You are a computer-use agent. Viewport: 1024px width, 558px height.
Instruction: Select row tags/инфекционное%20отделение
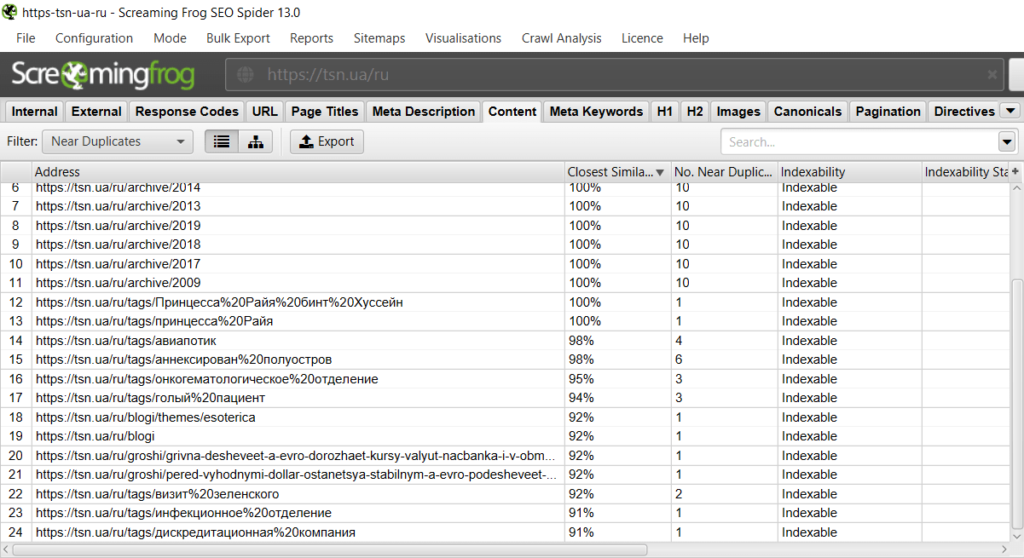pos(505,513)
